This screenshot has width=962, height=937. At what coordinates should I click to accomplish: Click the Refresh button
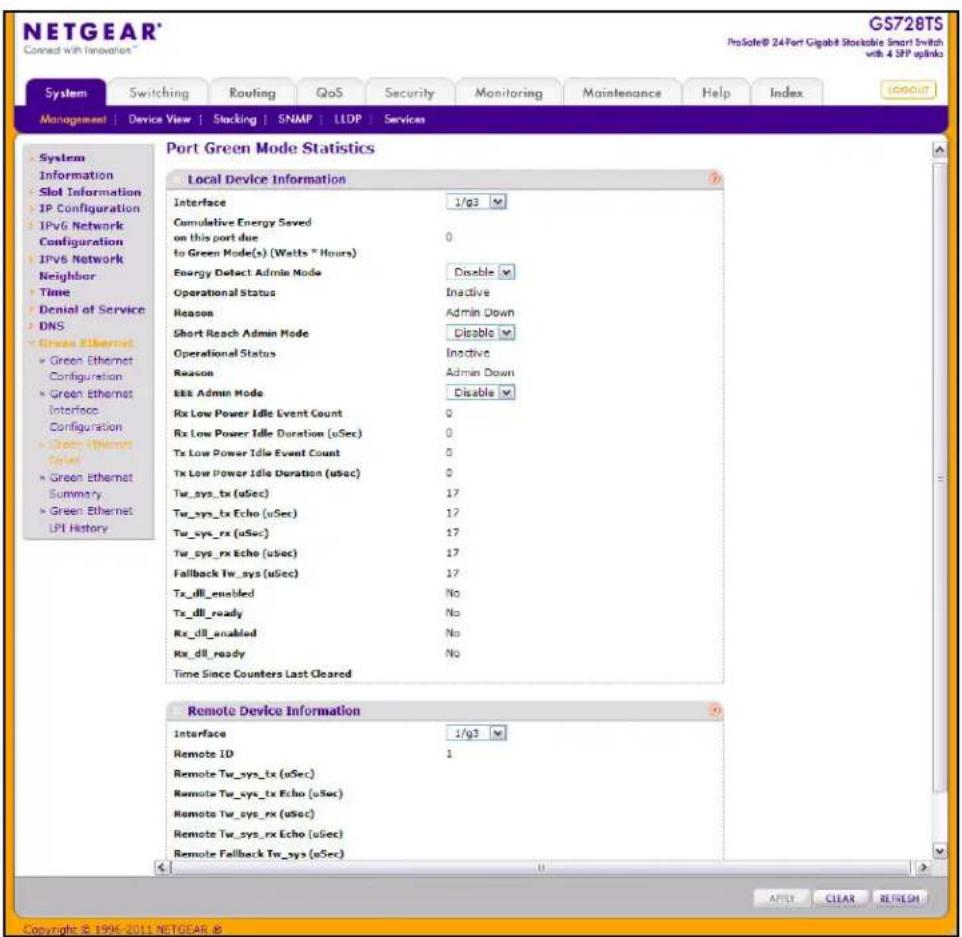coord(899,898)
